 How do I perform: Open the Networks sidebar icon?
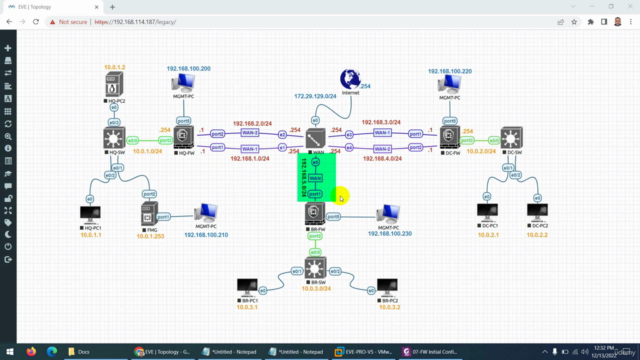click(8, 73)
